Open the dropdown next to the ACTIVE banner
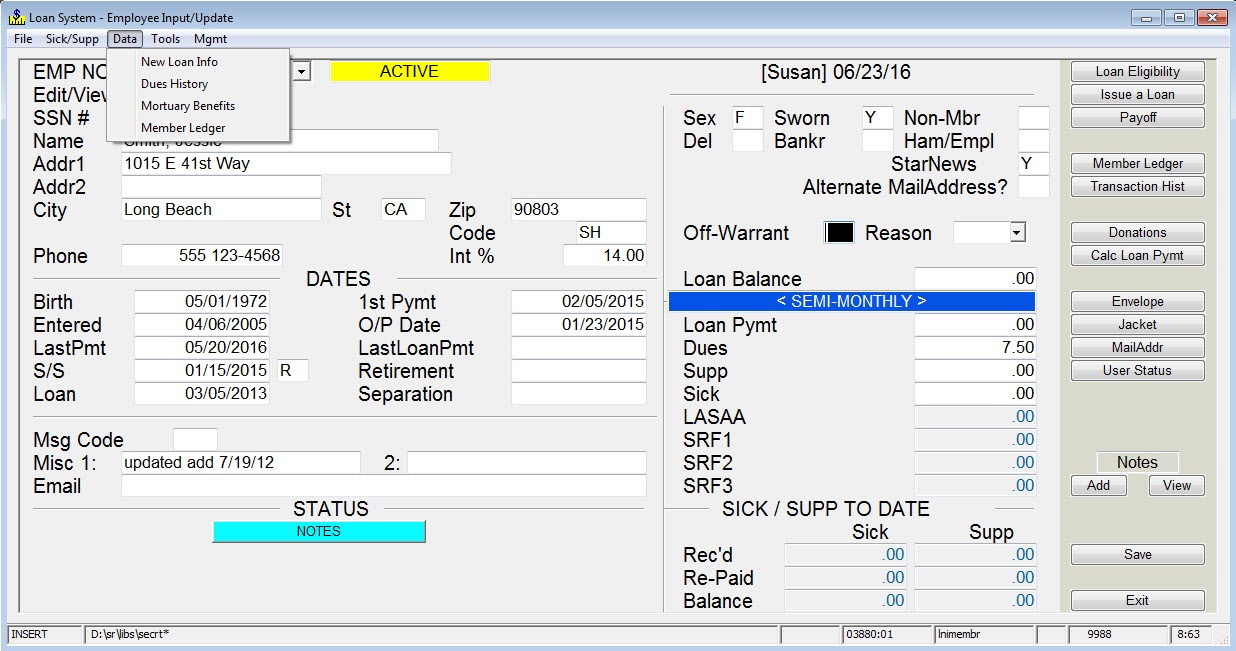This screenshot has height=651, width=1236. 302,71
